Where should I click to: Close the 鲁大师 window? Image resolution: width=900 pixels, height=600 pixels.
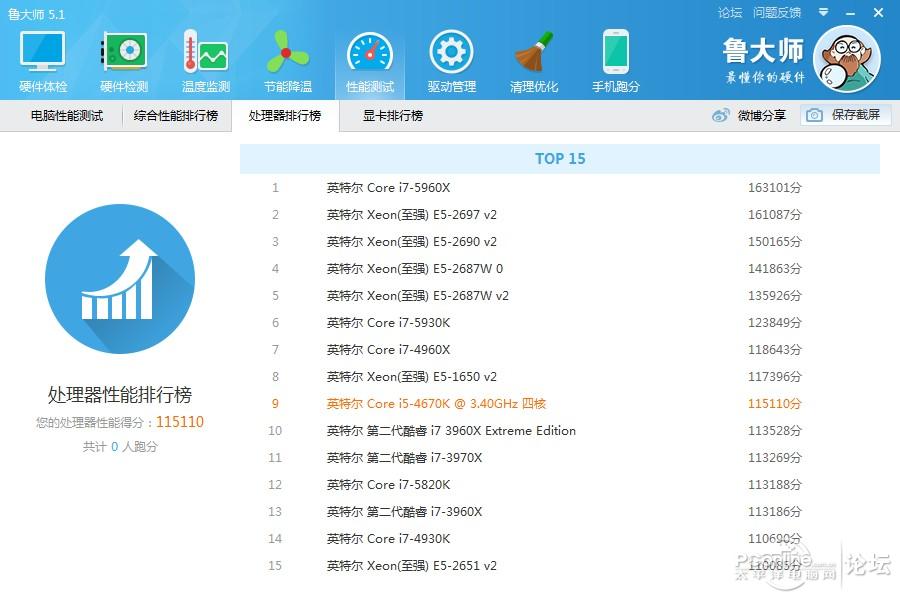[878, 12]
